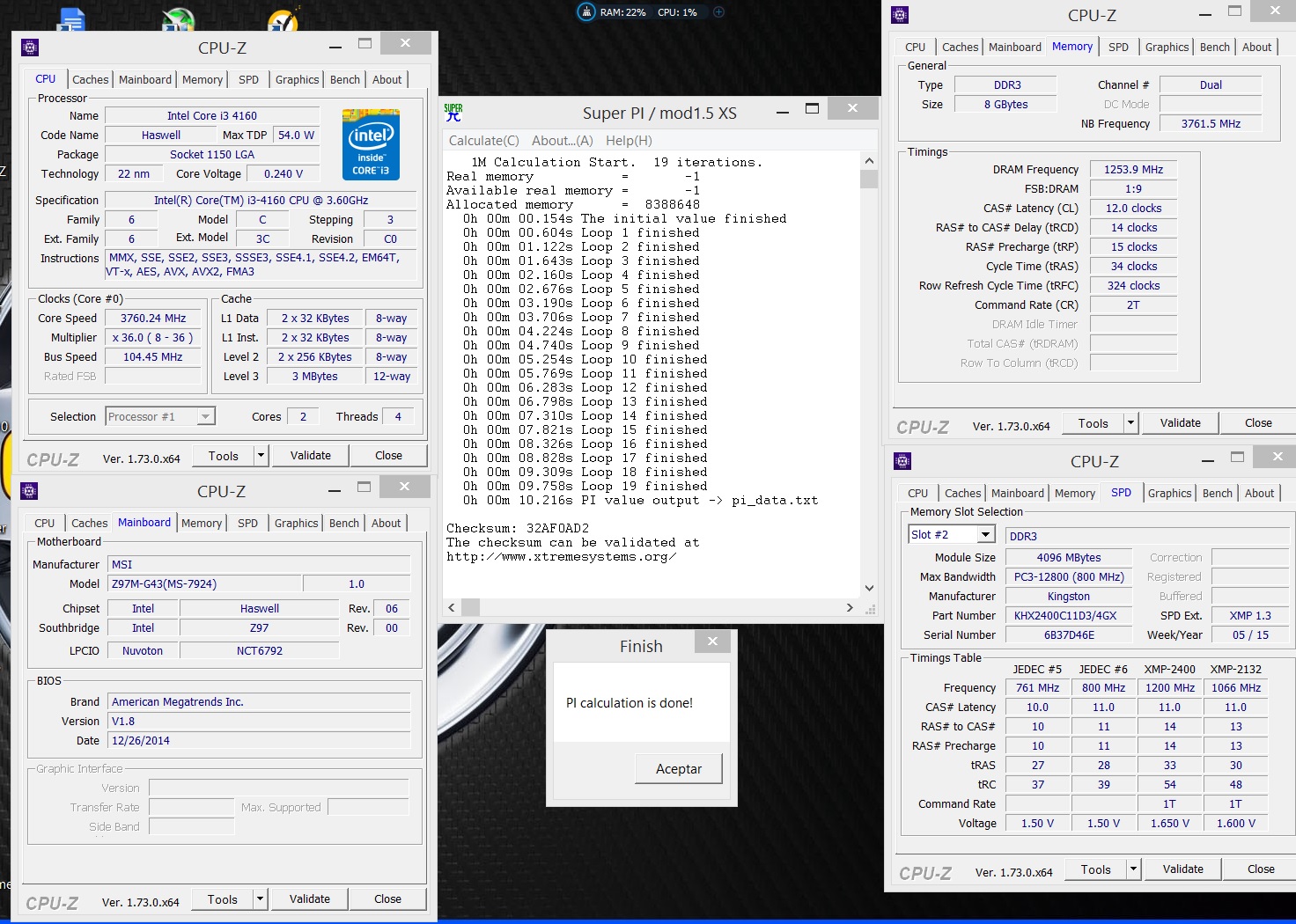The image size is (1296, 924).
Task: Click Super PI vertical scrollbar down arrow
Action: pos(869,588)
